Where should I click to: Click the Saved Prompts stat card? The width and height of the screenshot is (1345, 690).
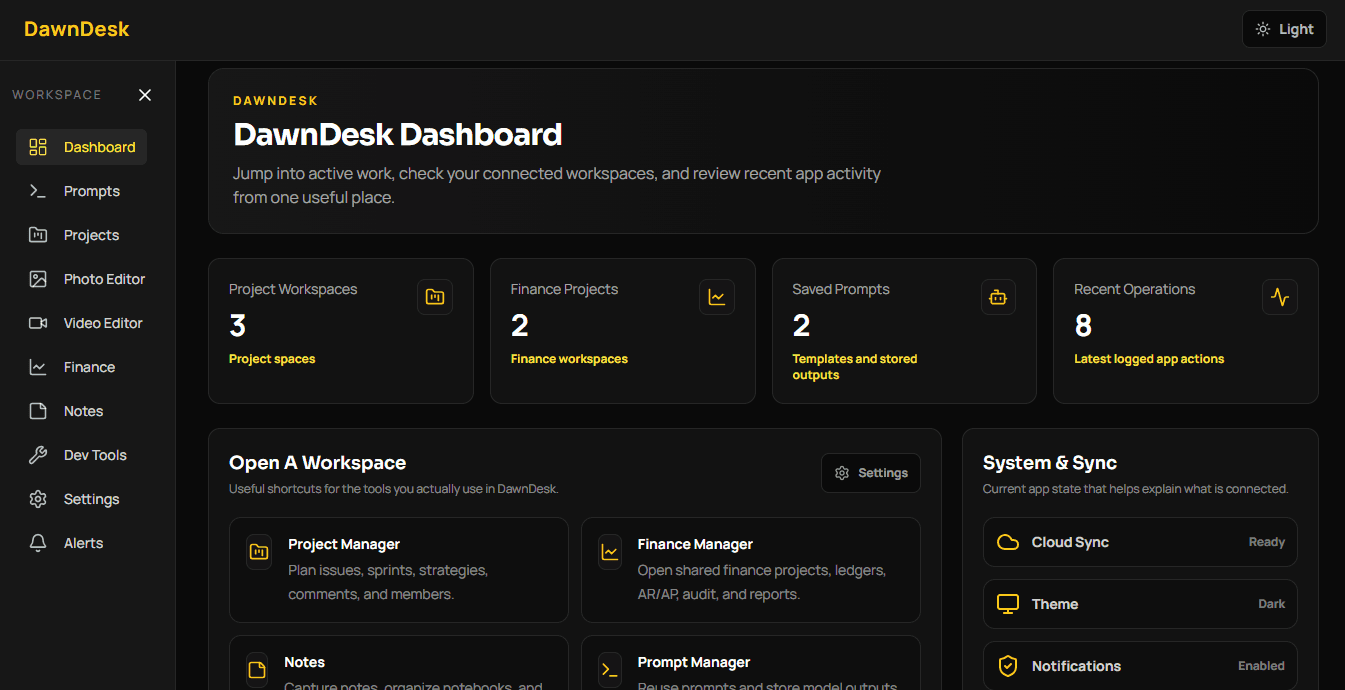point(904,331)
